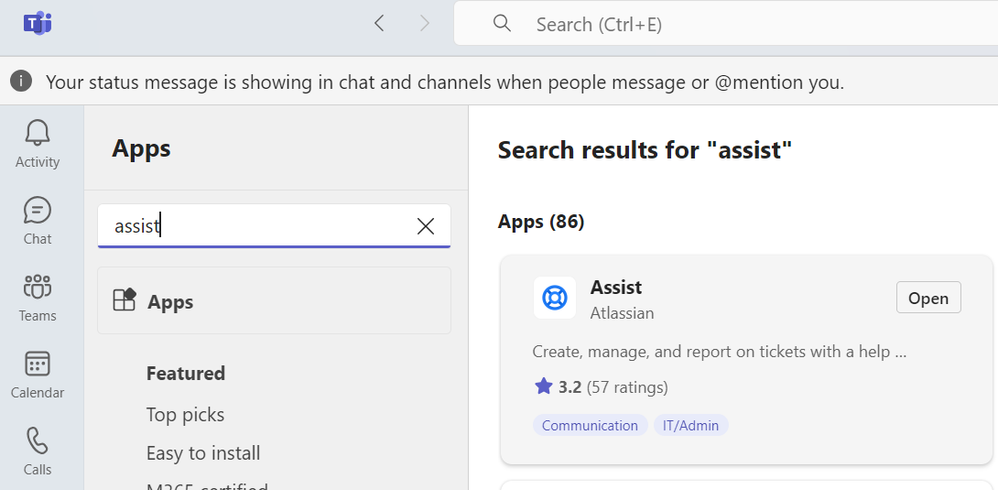Open Calls from the sidebar
998x490 pixels.
click(x=38, y=451)
